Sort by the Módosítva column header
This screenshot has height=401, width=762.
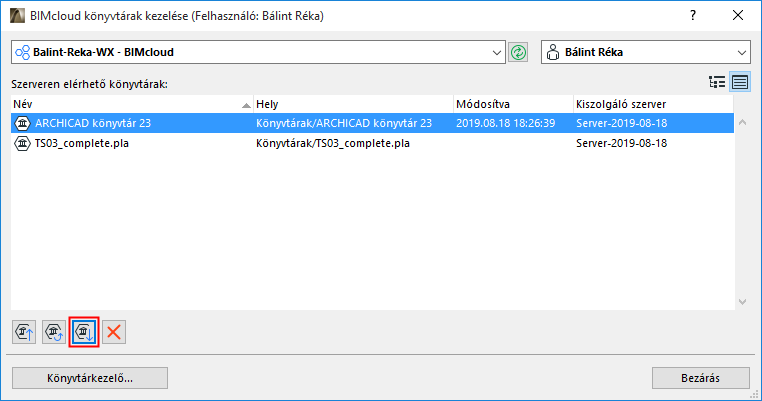[513, 104]
